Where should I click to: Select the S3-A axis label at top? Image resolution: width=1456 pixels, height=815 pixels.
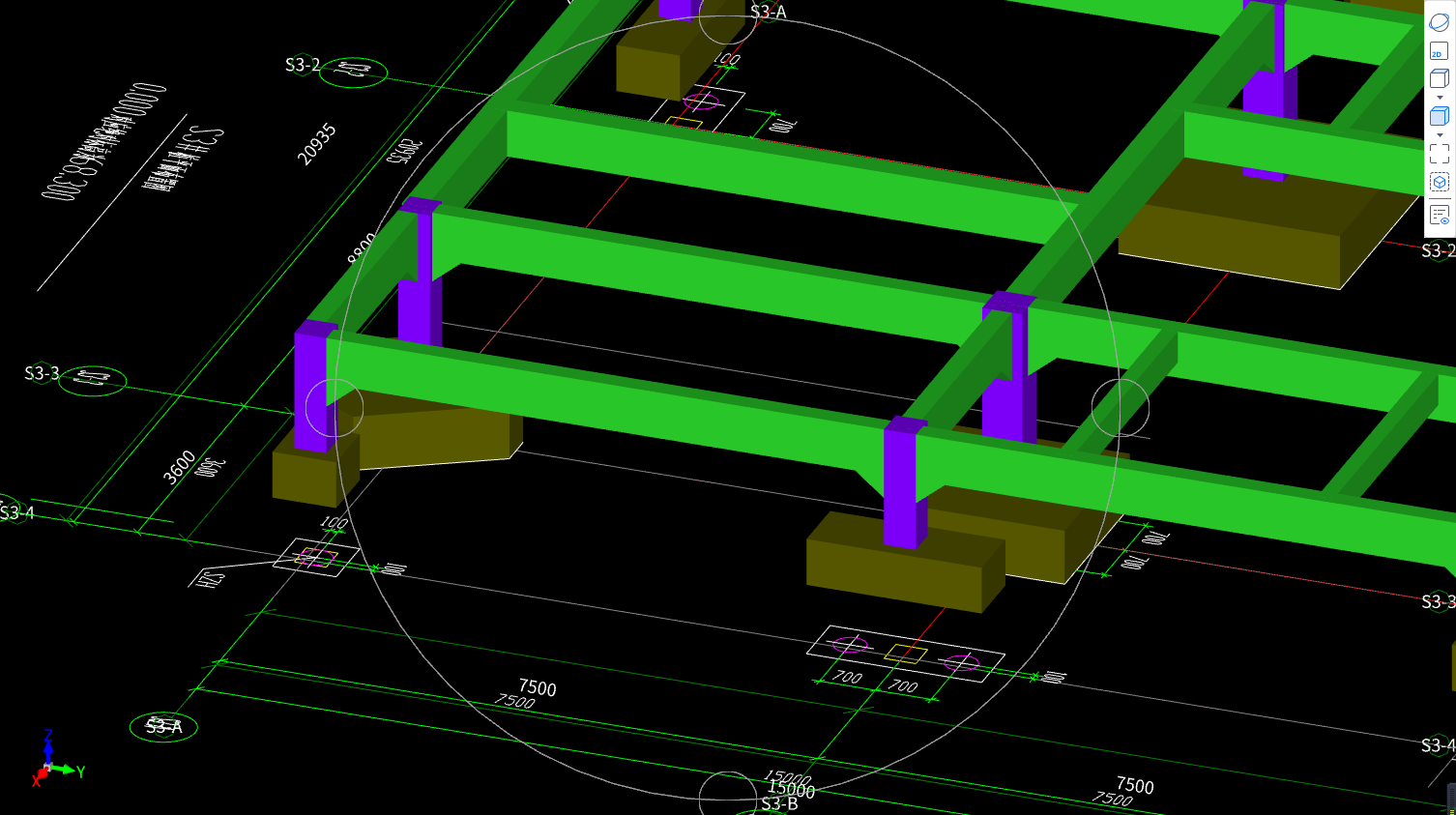(x=769, y=13)
